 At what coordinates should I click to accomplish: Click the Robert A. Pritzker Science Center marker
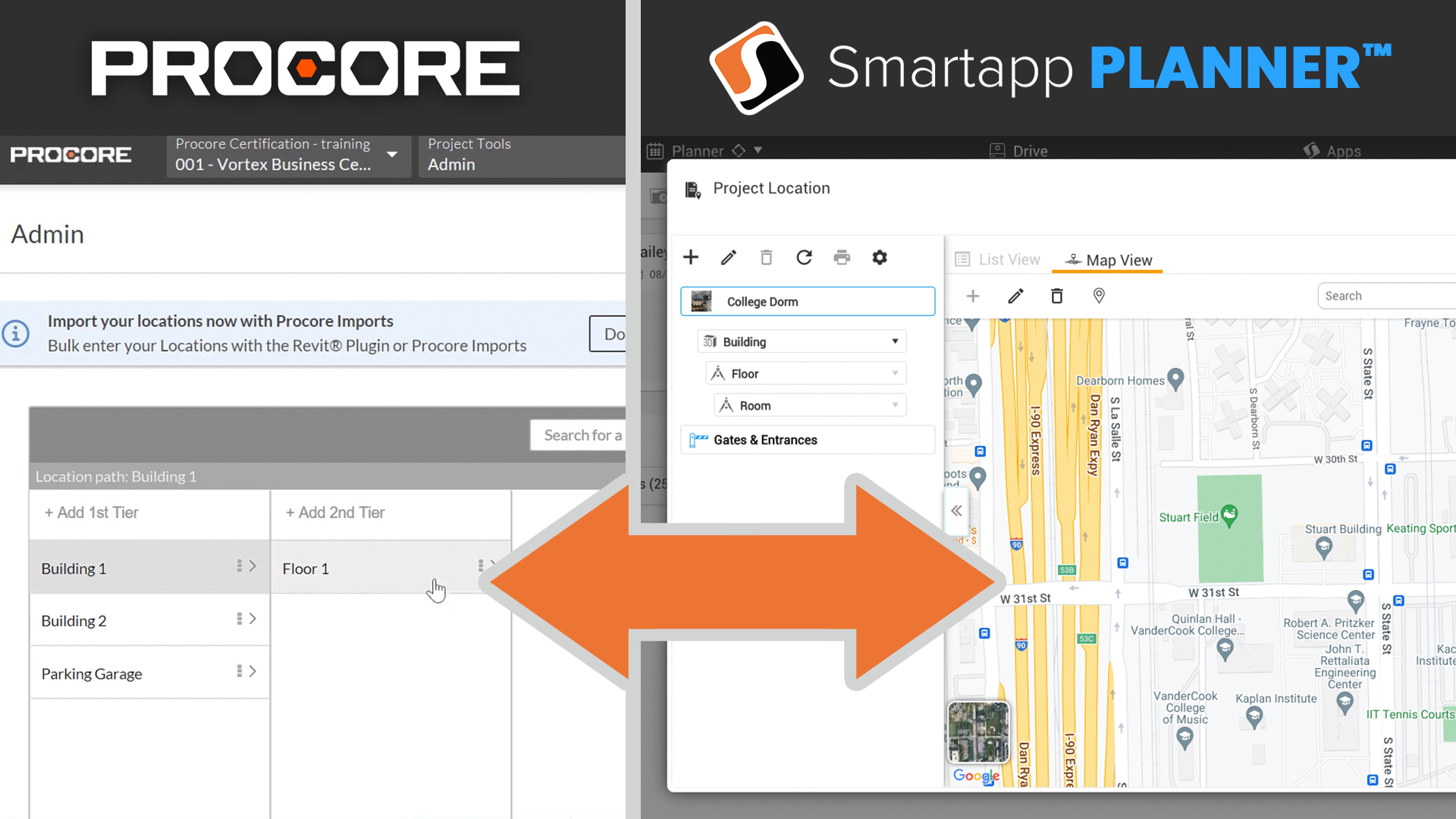1356,601
